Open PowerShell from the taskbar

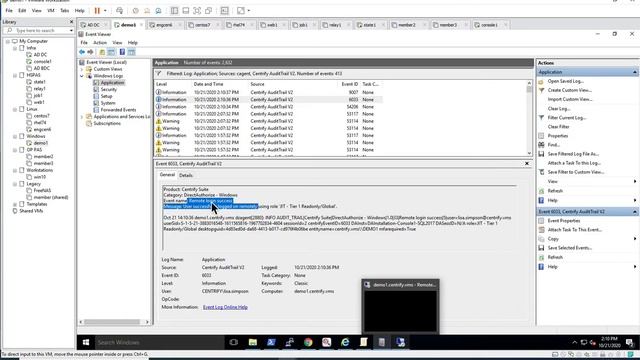[x=271, y=342]
